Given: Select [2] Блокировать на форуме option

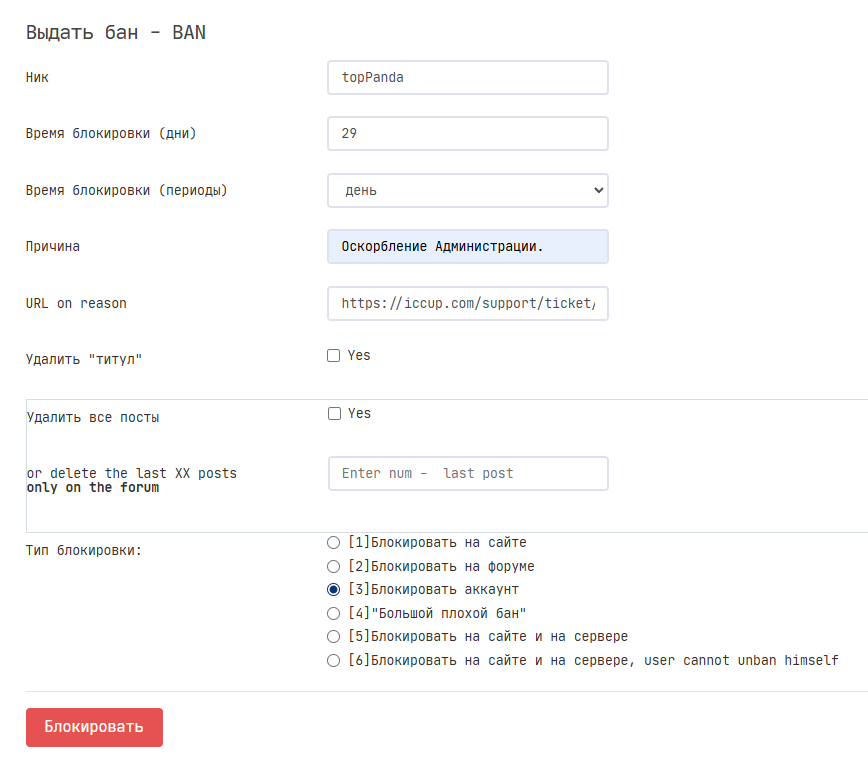Looking at the screenshot, I should point(334,567).
